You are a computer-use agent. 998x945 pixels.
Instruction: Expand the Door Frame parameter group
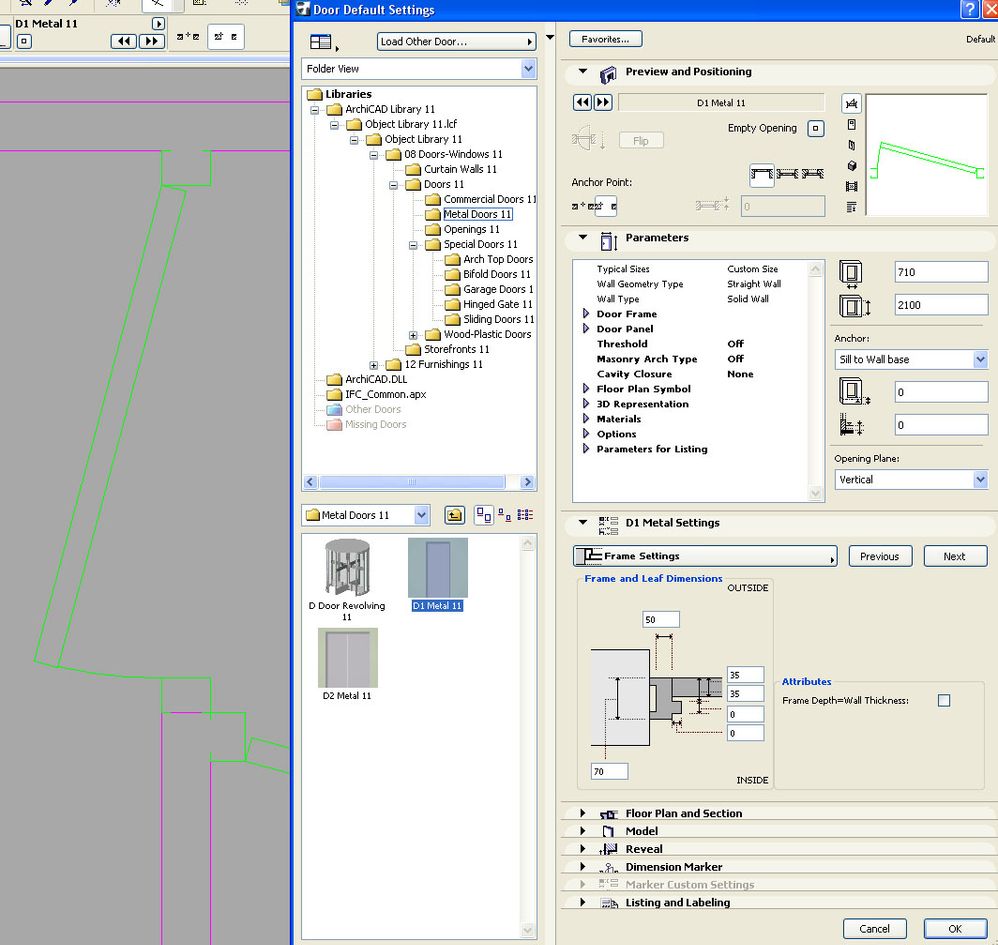tap(586, 314)
